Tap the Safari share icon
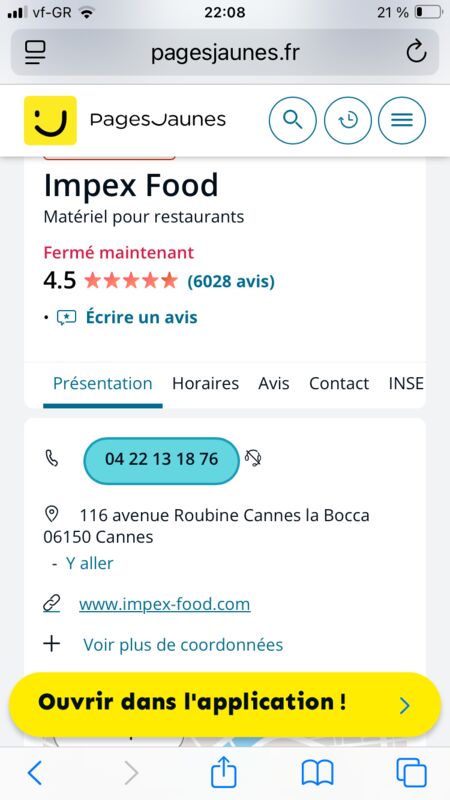The height and width of the screenshot is (800, 450). tap(223, 772)
